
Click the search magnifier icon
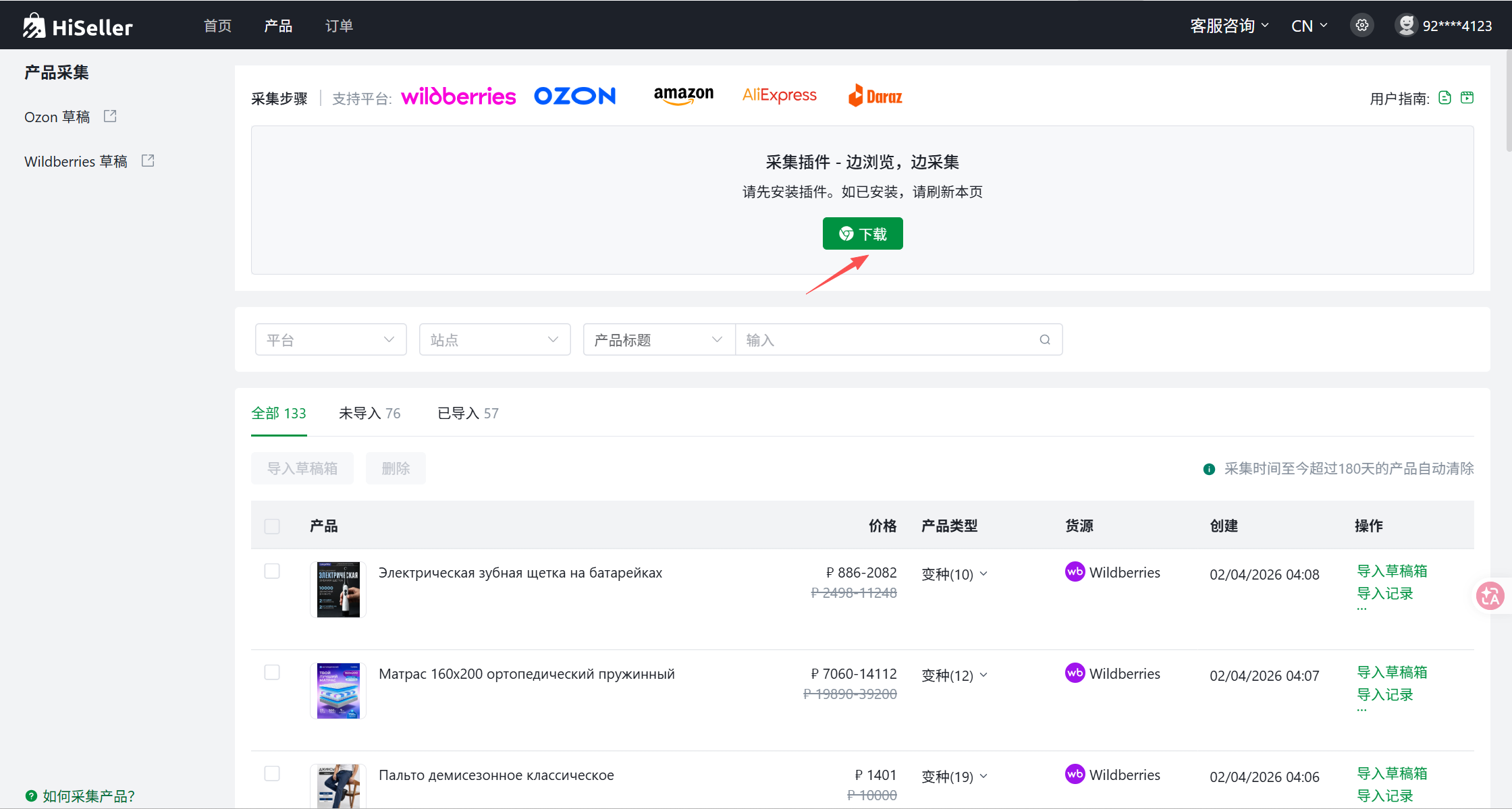point(1044,339)
